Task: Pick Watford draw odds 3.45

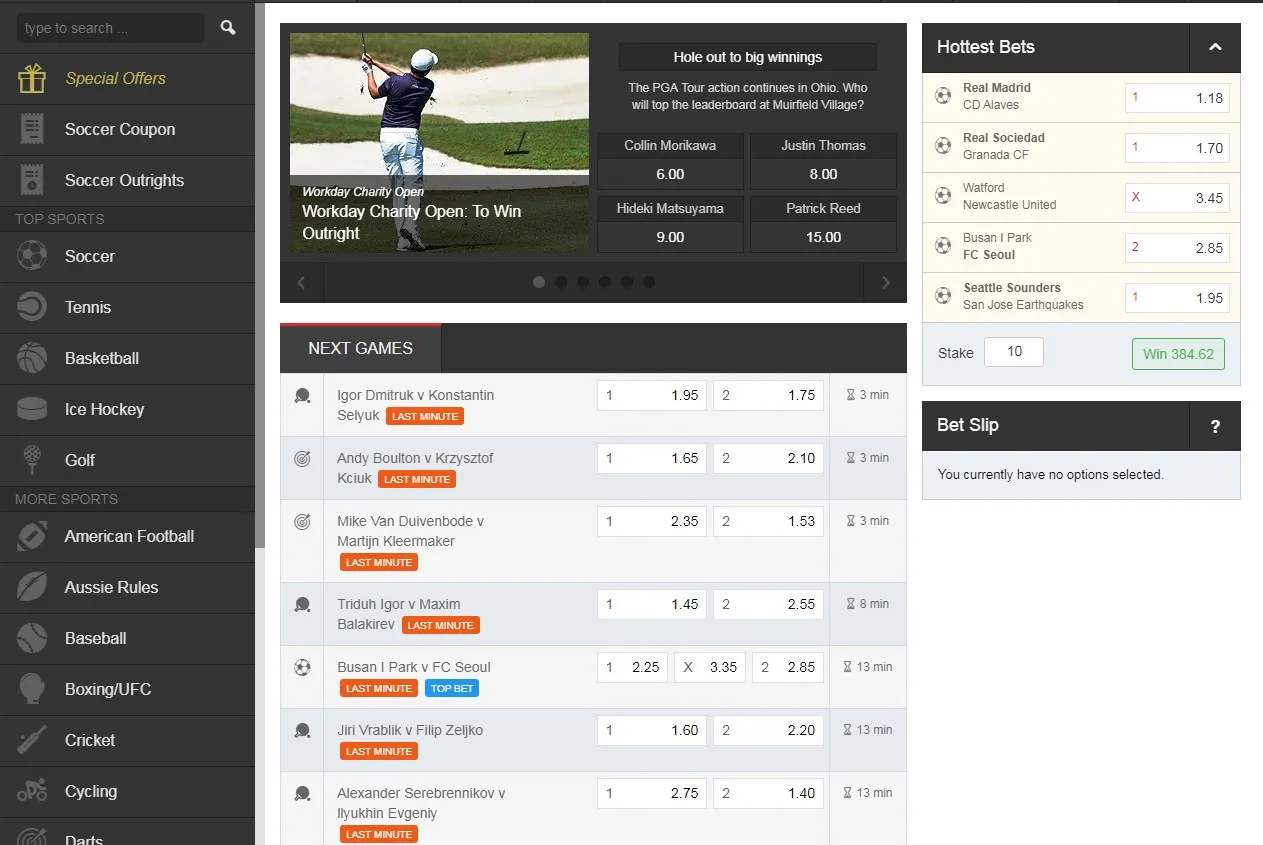Action: click(x=1177, y=198)
